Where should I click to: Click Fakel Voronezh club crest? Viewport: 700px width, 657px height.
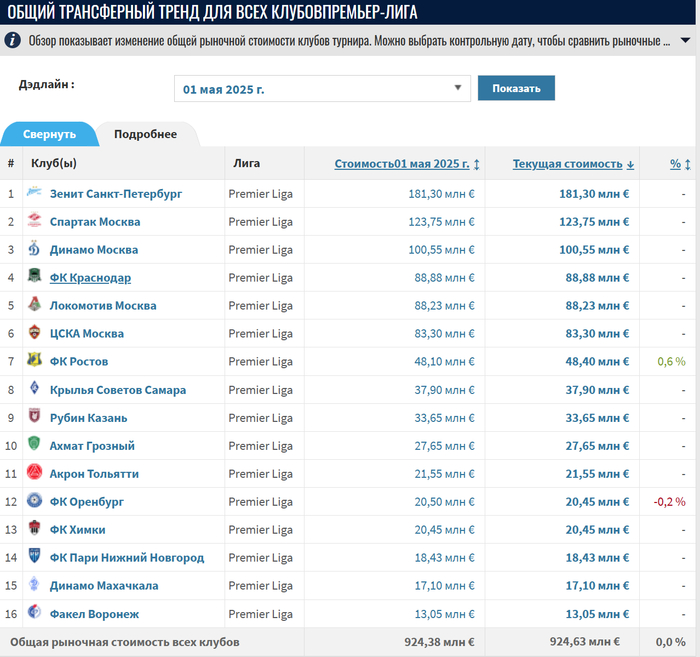click(x=34, y=612)
